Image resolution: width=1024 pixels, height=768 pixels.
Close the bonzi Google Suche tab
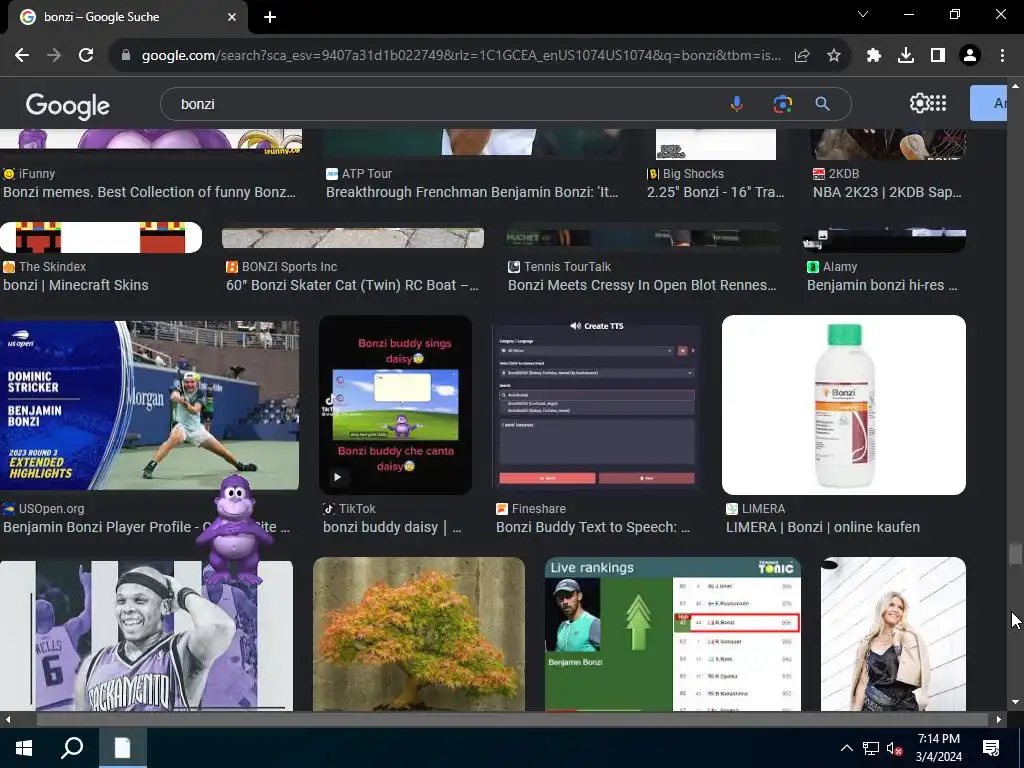232,17
